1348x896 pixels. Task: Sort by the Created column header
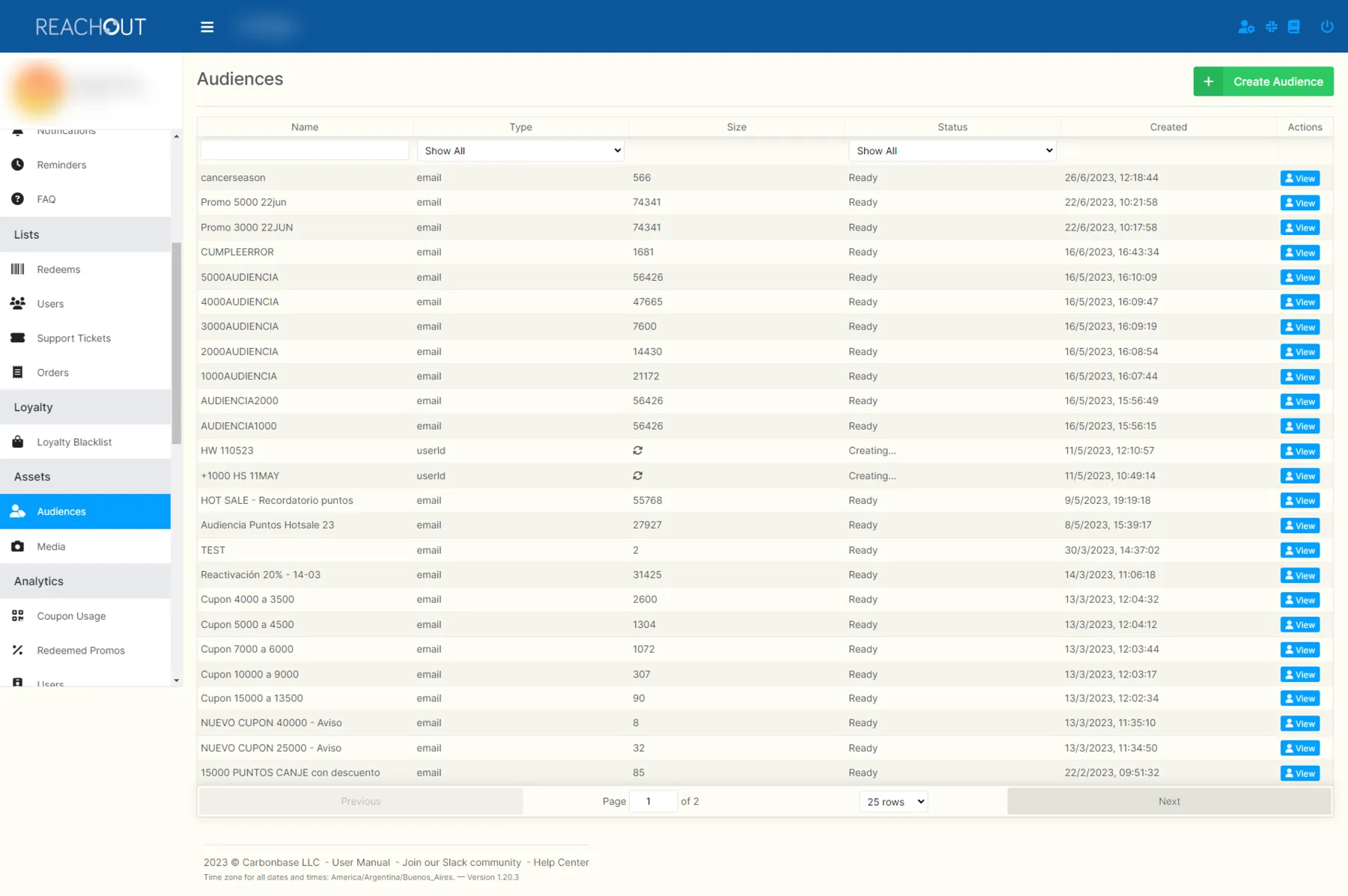pyautogui.click(x=1168, y=127)
